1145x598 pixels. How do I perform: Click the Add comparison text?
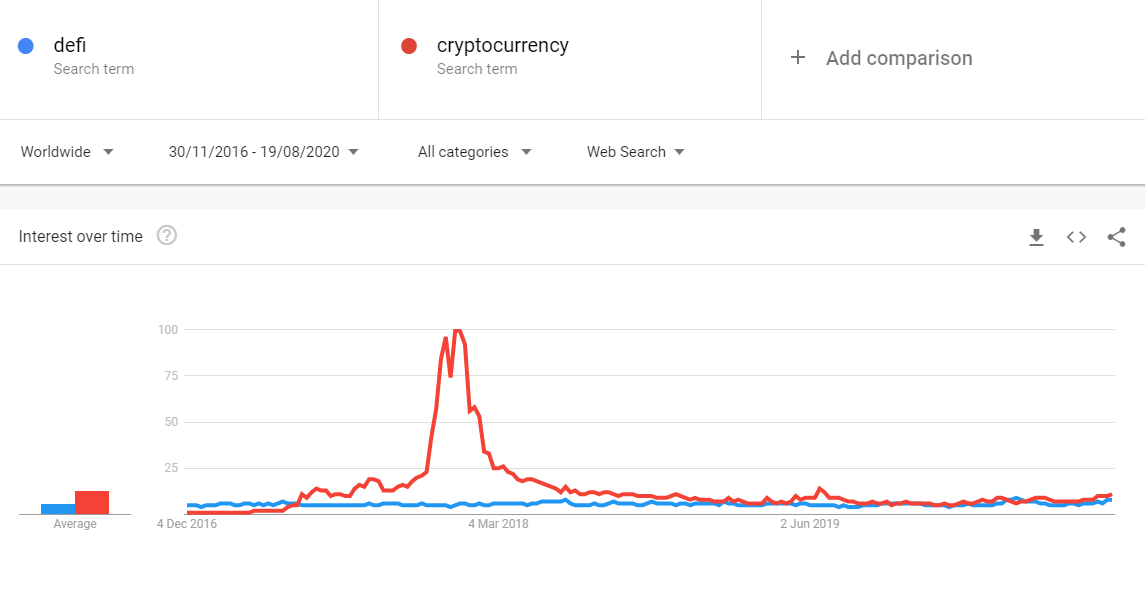(x=899, y=58)
